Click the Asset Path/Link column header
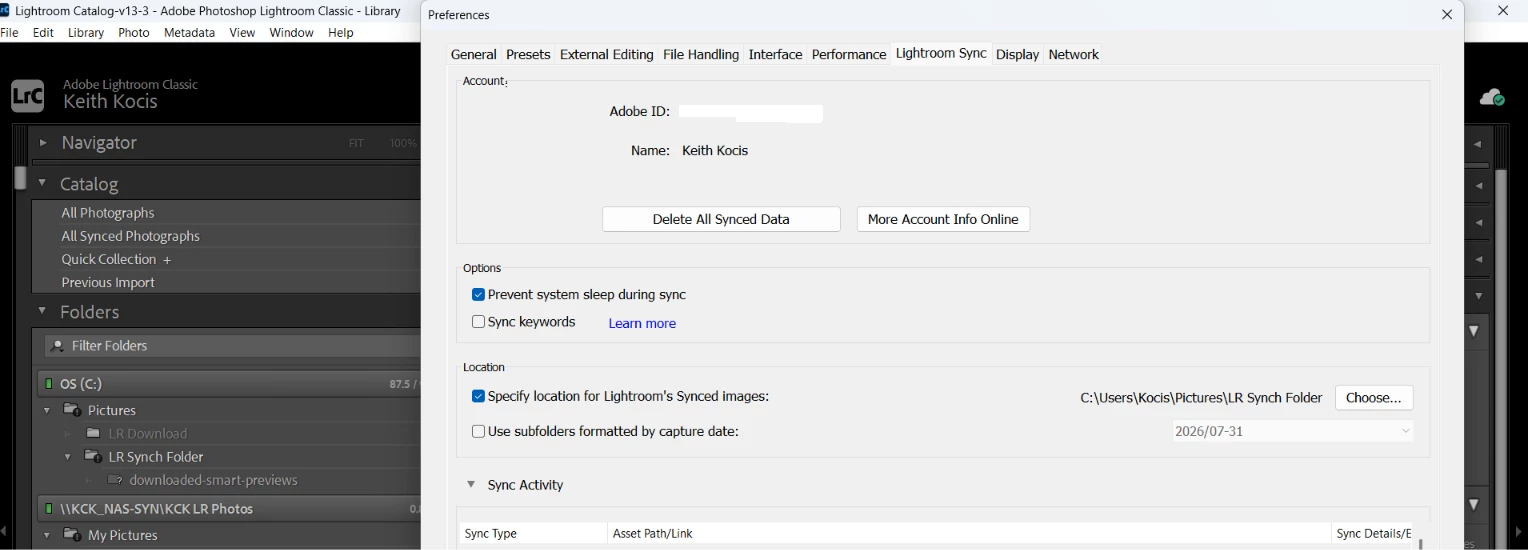 click(x=969, y=534)
